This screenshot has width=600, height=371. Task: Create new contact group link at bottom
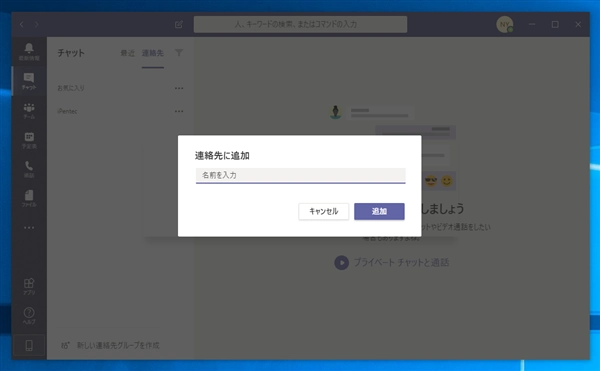[x=111, y=345]
